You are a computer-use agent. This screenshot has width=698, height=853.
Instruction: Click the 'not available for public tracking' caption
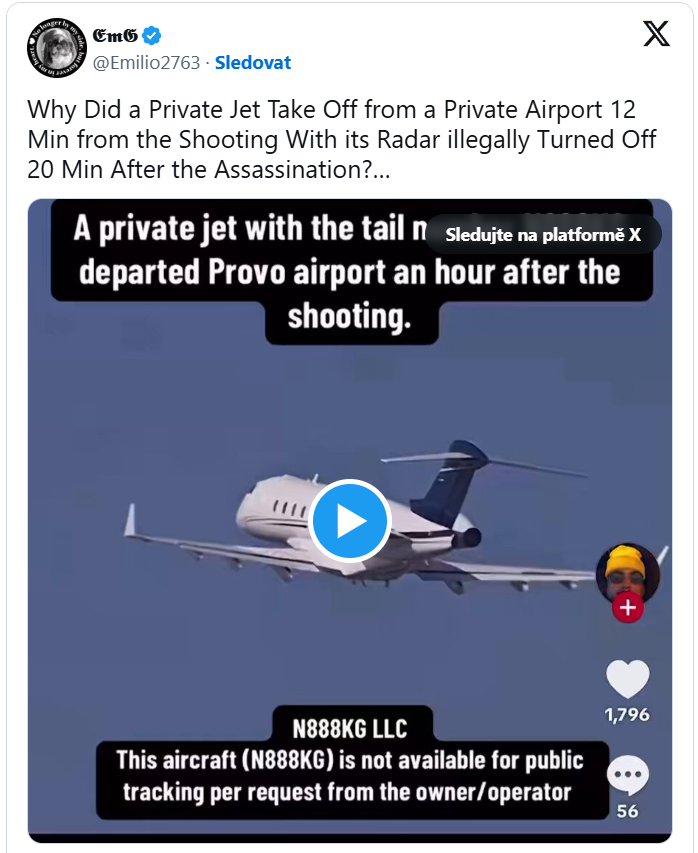(x=349, y=776)
